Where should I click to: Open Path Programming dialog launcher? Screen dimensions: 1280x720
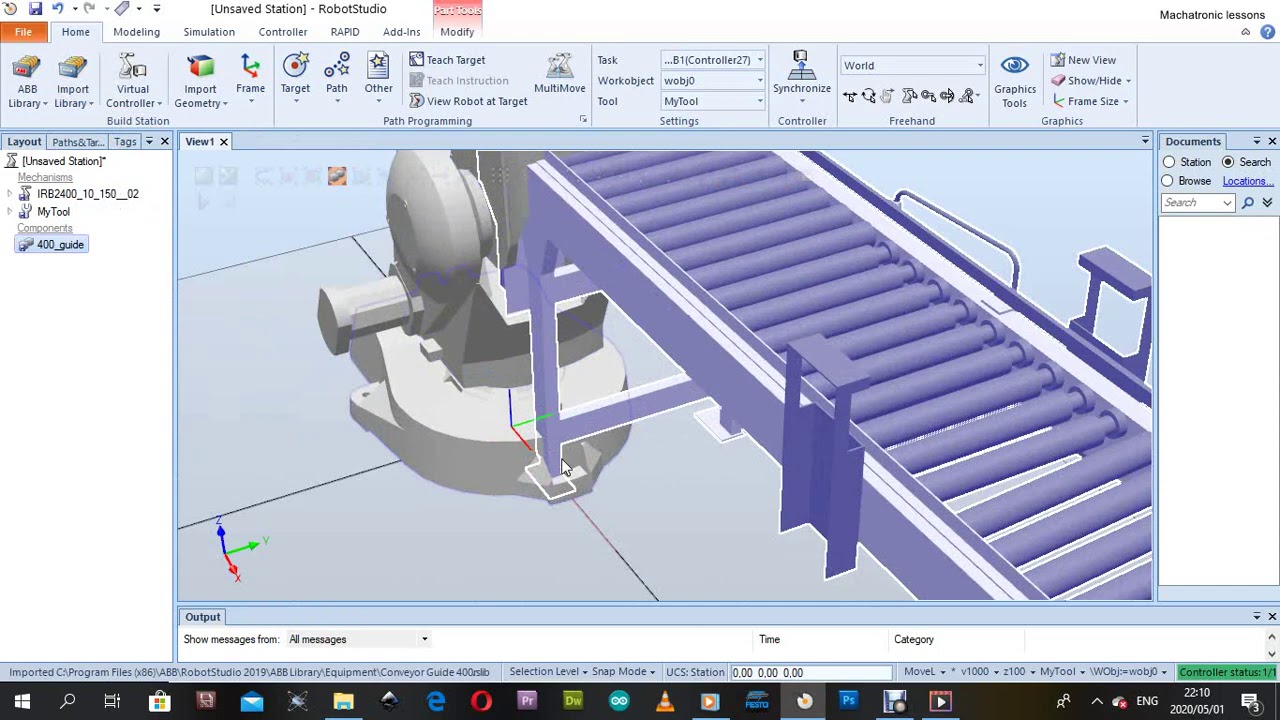click(x=583, y=120)
